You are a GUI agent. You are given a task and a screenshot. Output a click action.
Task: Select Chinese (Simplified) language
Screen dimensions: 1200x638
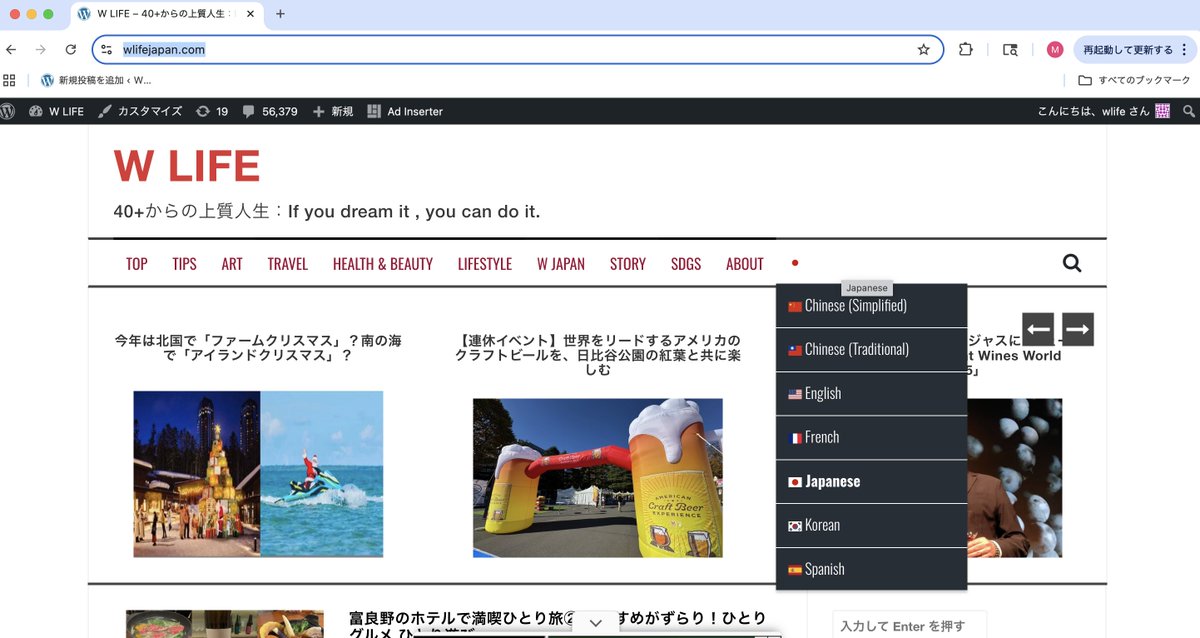[x=872, y=306]
